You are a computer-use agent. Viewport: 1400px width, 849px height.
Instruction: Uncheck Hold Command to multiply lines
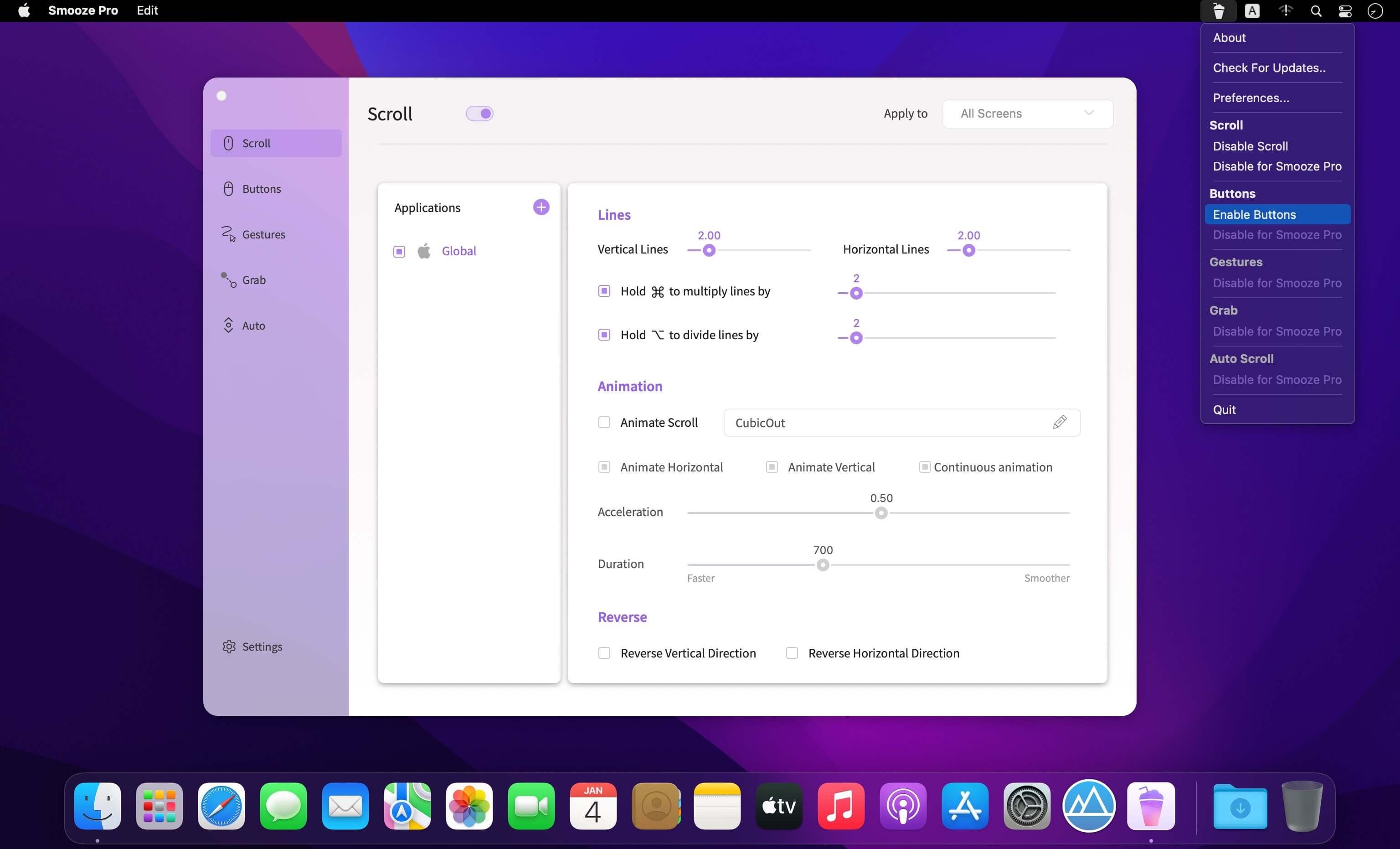tap(604, 291)
